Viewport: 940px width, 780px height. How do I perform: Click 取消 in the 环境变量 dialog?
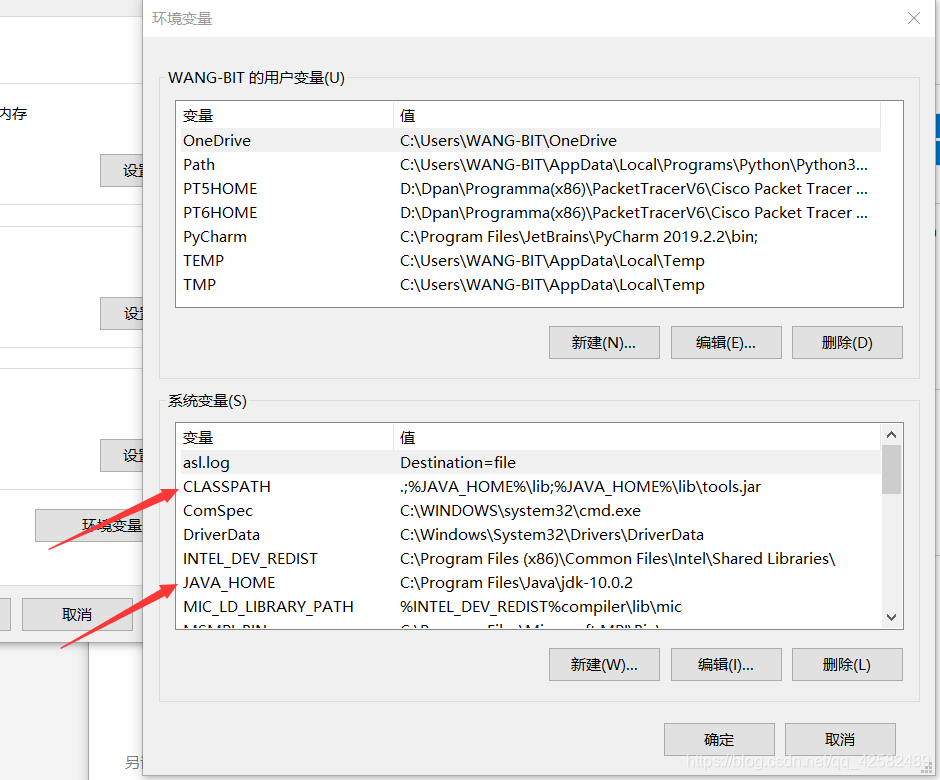840,739
